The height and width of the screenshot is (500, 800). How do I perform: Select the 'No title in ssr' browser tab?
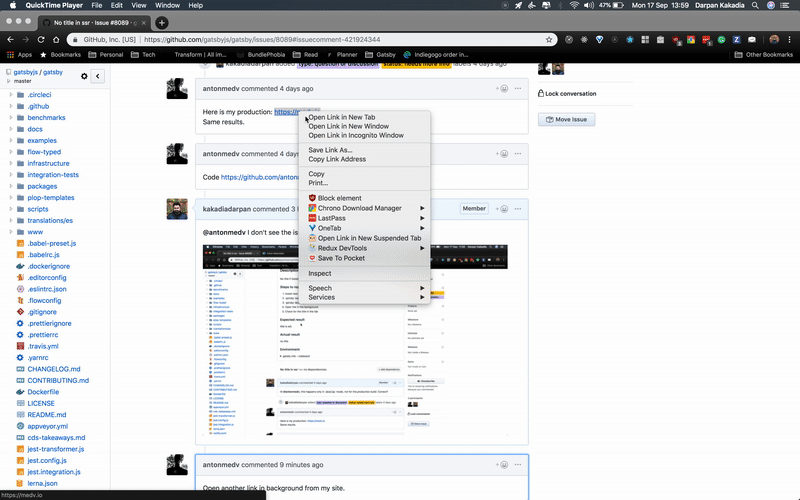point(94,23)
